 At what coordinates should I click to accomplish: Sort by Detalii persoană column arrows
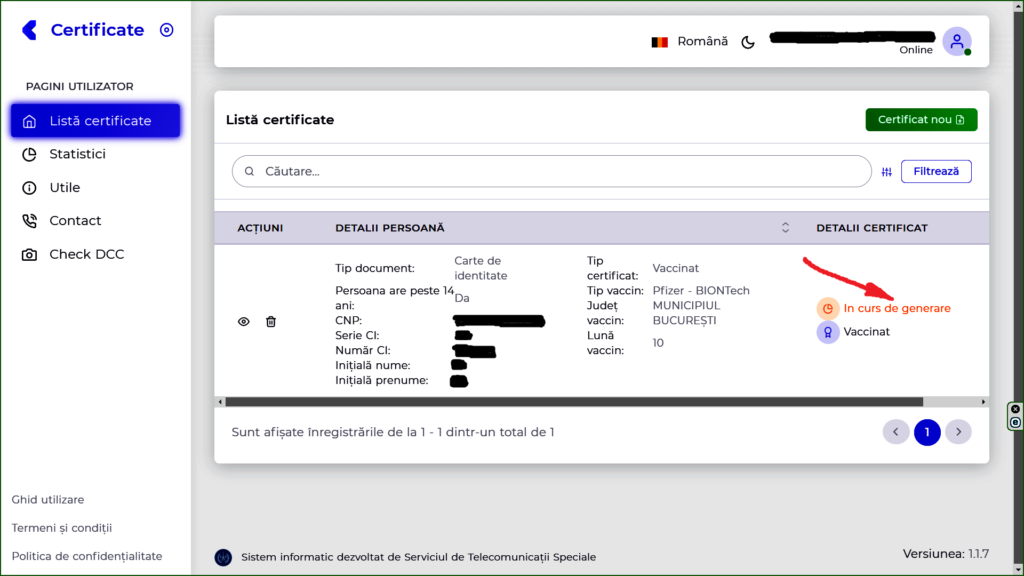[x=785, y=228]
